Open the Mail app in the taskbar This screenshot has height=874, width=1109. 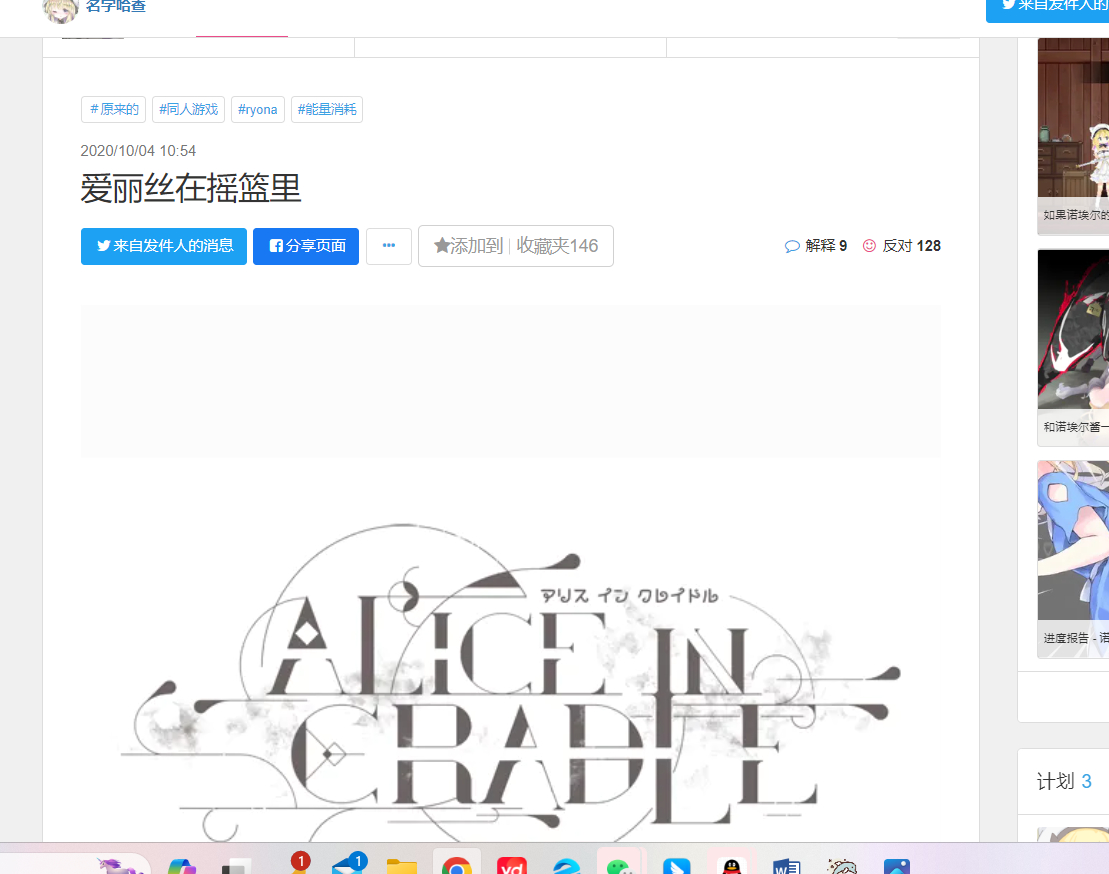click(348, 866)
